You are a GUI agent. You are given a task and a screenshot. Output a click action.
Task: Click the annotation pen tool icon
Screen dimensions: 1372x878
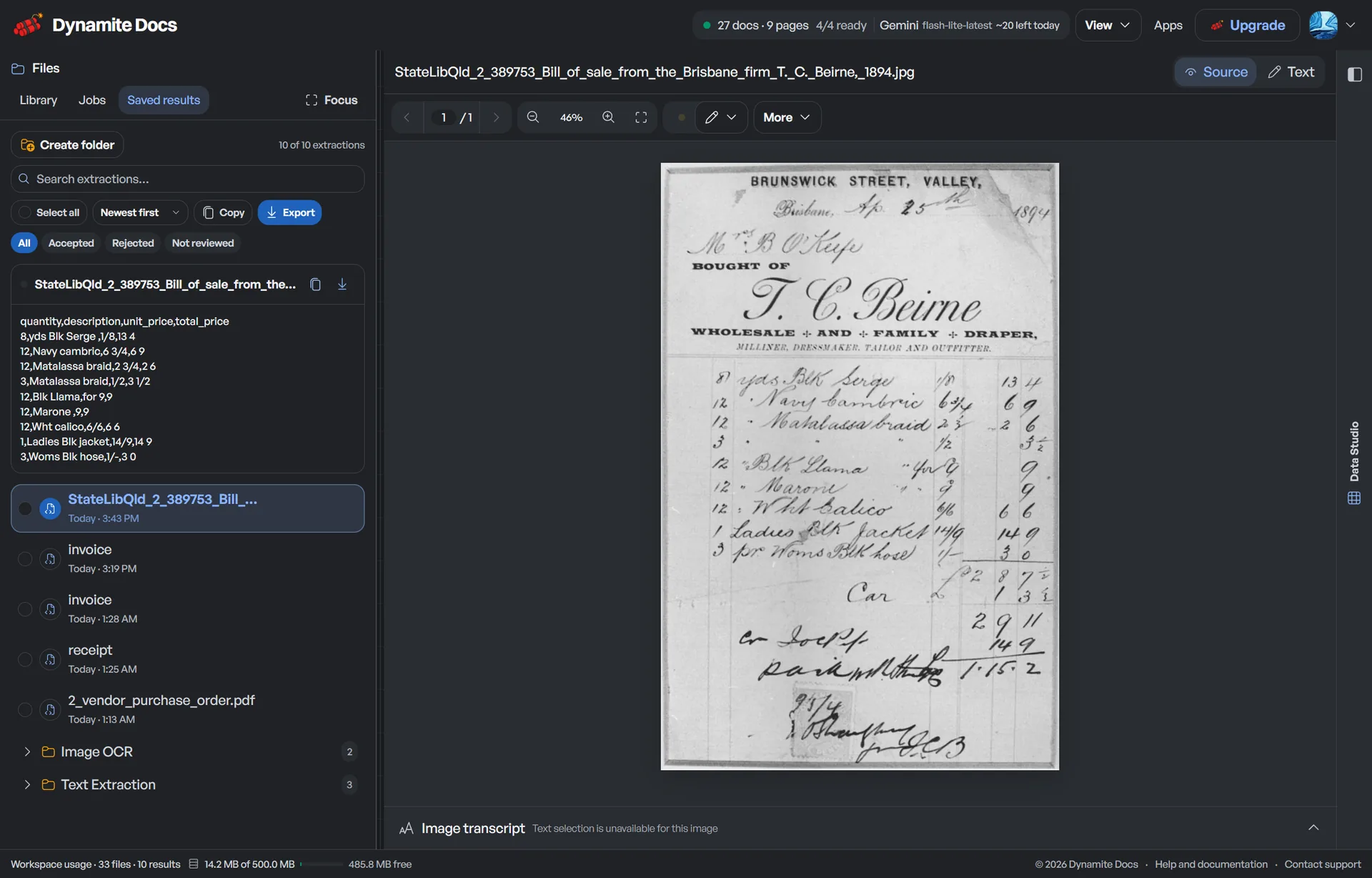coord(712,117)
